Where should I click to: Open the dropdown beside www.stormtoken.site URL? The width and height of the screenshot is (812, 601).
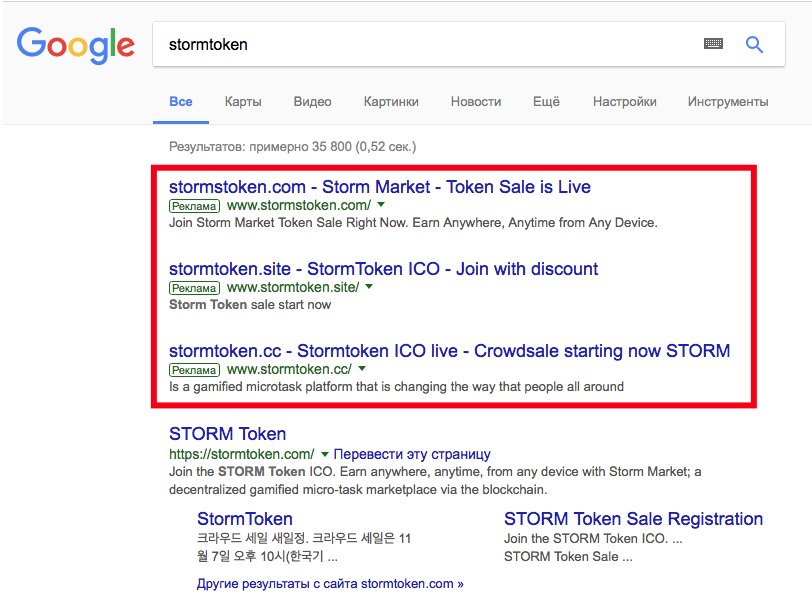tap(368, 286)
